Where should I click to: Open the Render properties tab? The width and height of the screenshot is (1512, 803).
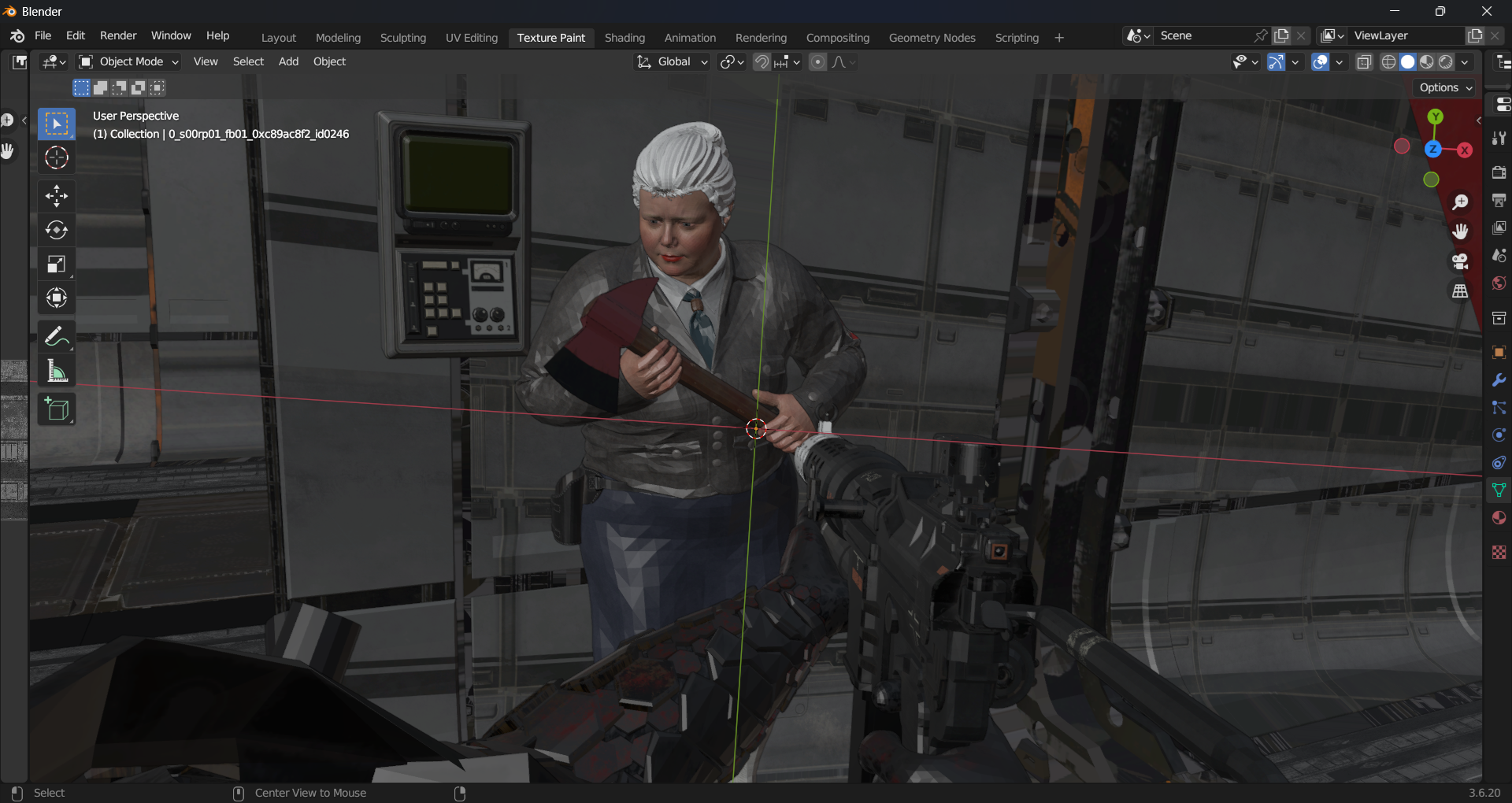click(1499, 172)
